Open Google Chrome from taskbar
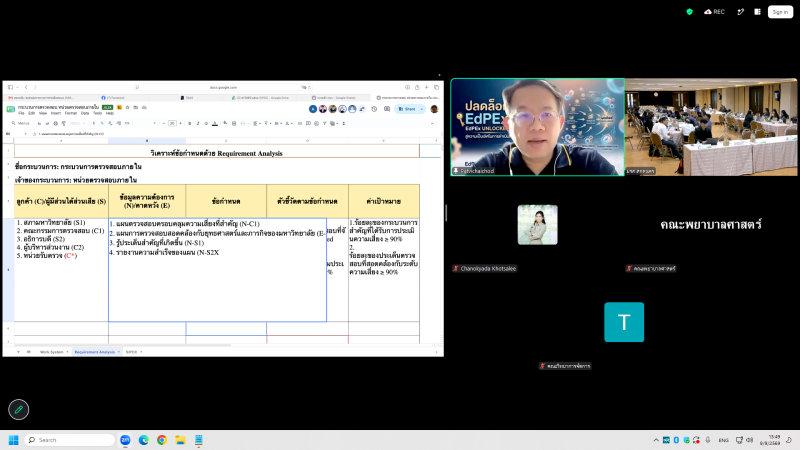The image size is (800, 450). [x=162, y=440]
